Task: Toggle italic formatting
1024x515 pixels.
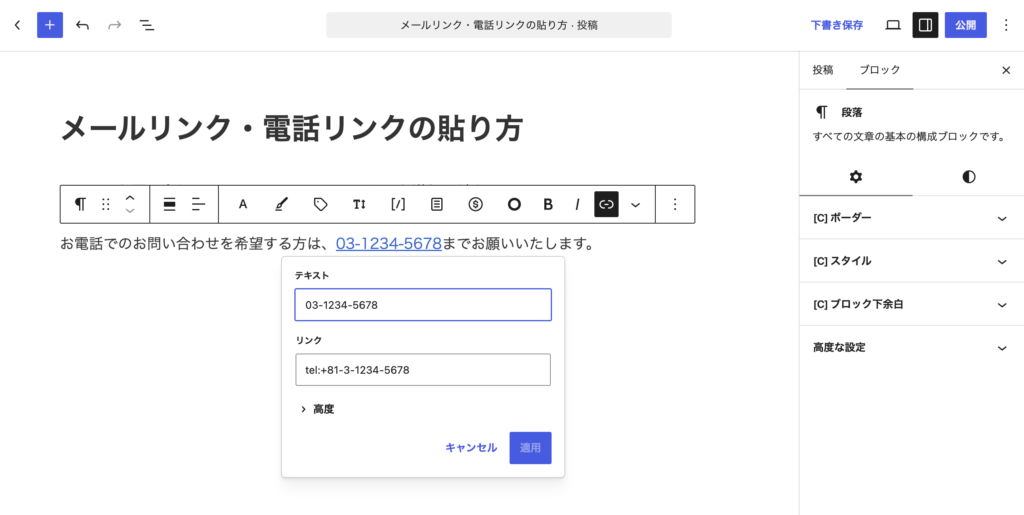Action: 577,204
